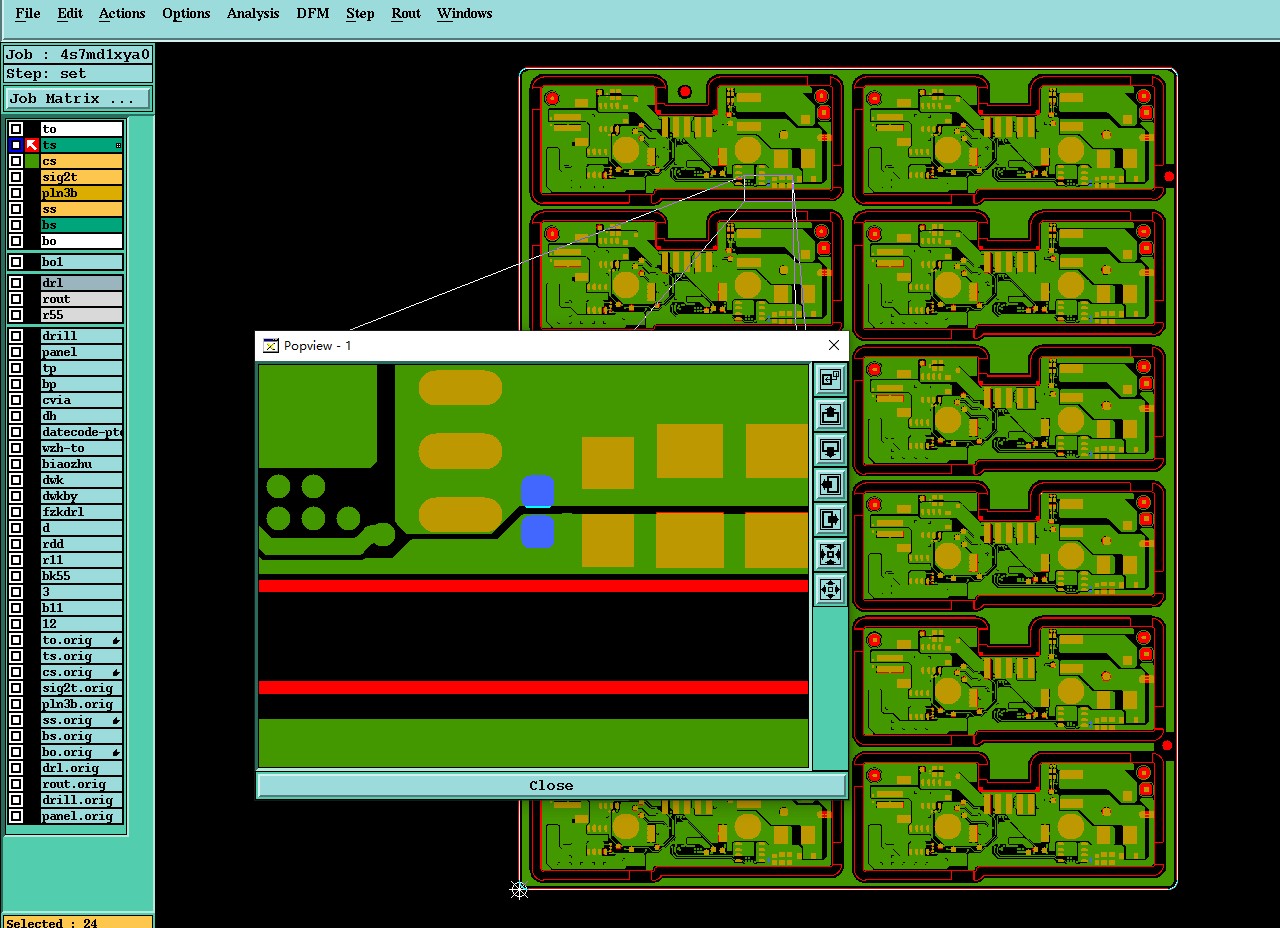The image size is (1280, 928).
Task: Click lock mark icon on ss.orig layer
Action: point(116,720)
